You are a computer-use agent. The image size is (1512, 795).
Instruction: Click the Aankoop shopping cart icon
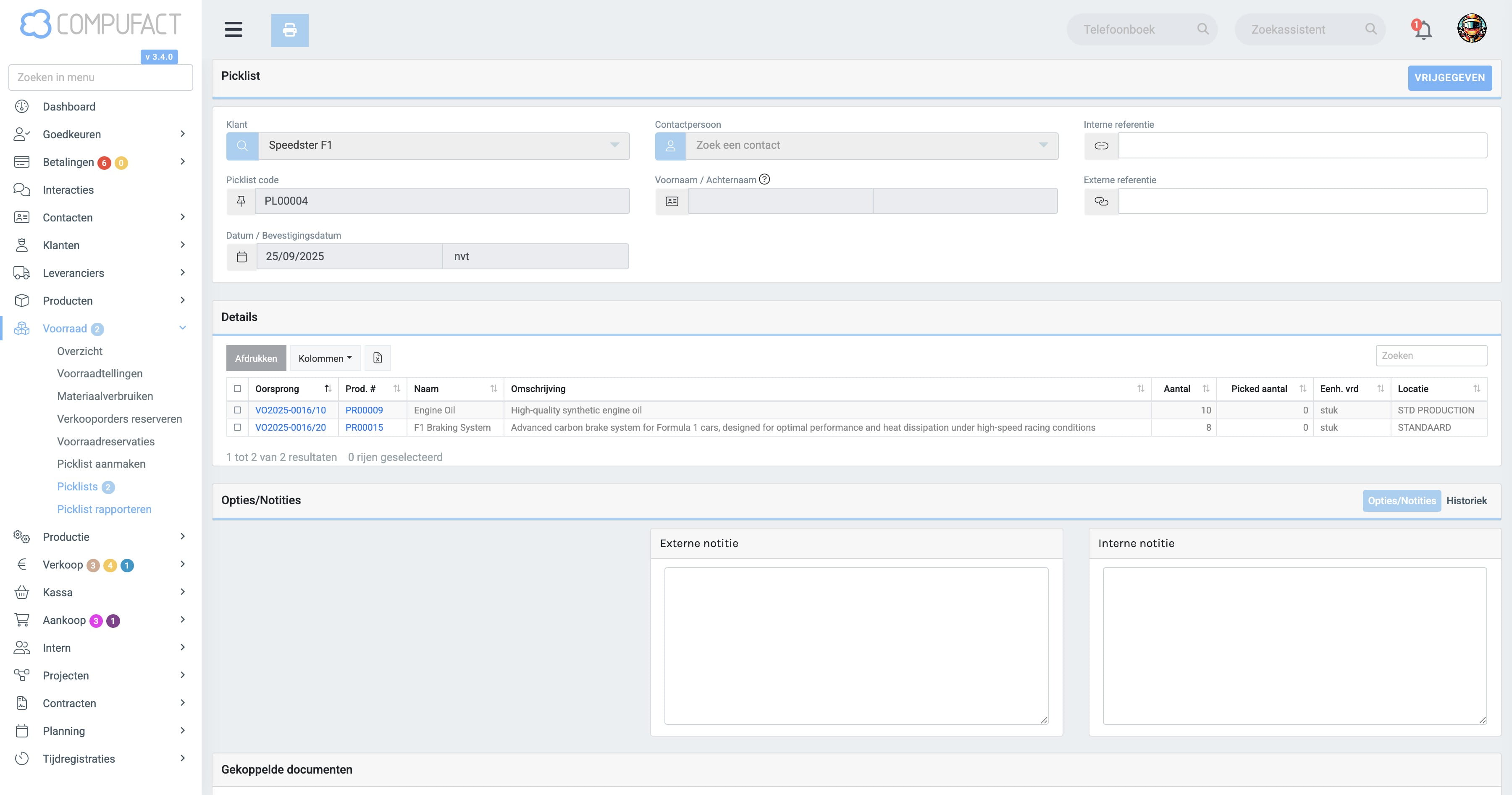(x=22, y=620)
